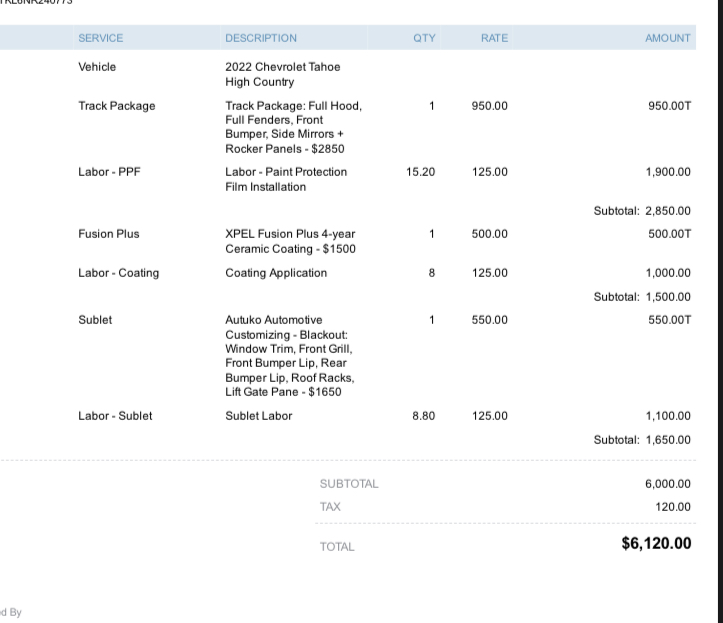The height and width of the screenshot is (623, 723).
Task: Click the 15.20 quantity value
Action: [x=421, y=172]
